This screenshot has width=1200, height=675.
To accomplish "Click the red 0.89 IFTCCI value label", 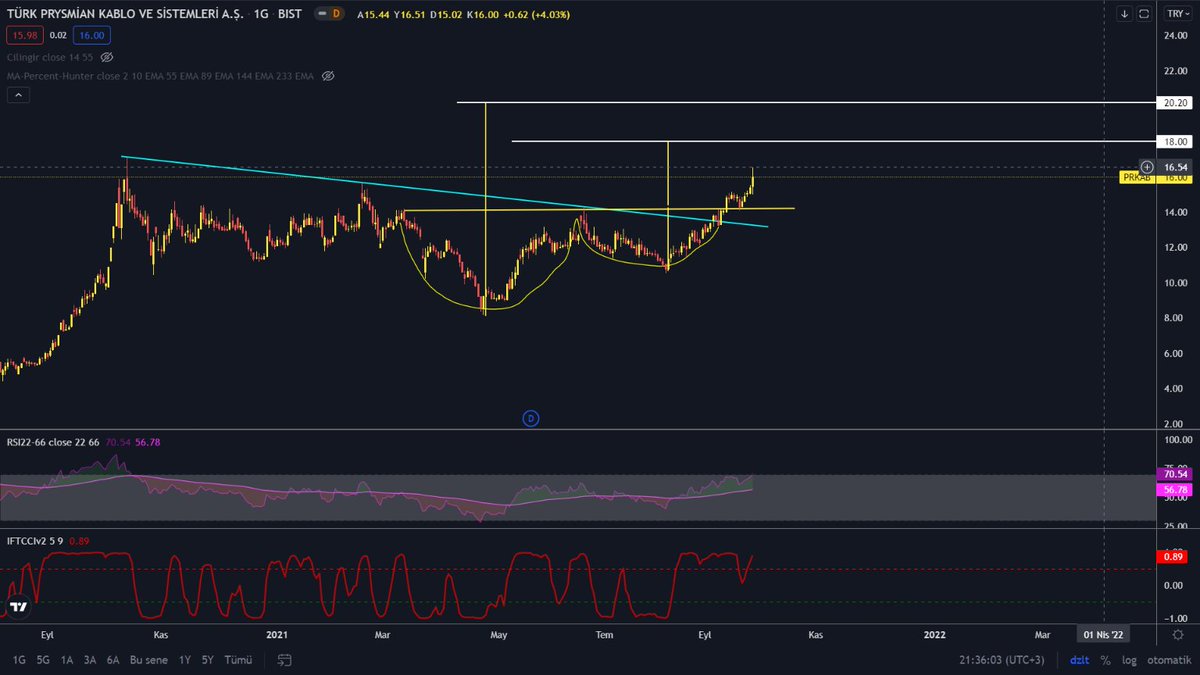I will pos(1175,556).
